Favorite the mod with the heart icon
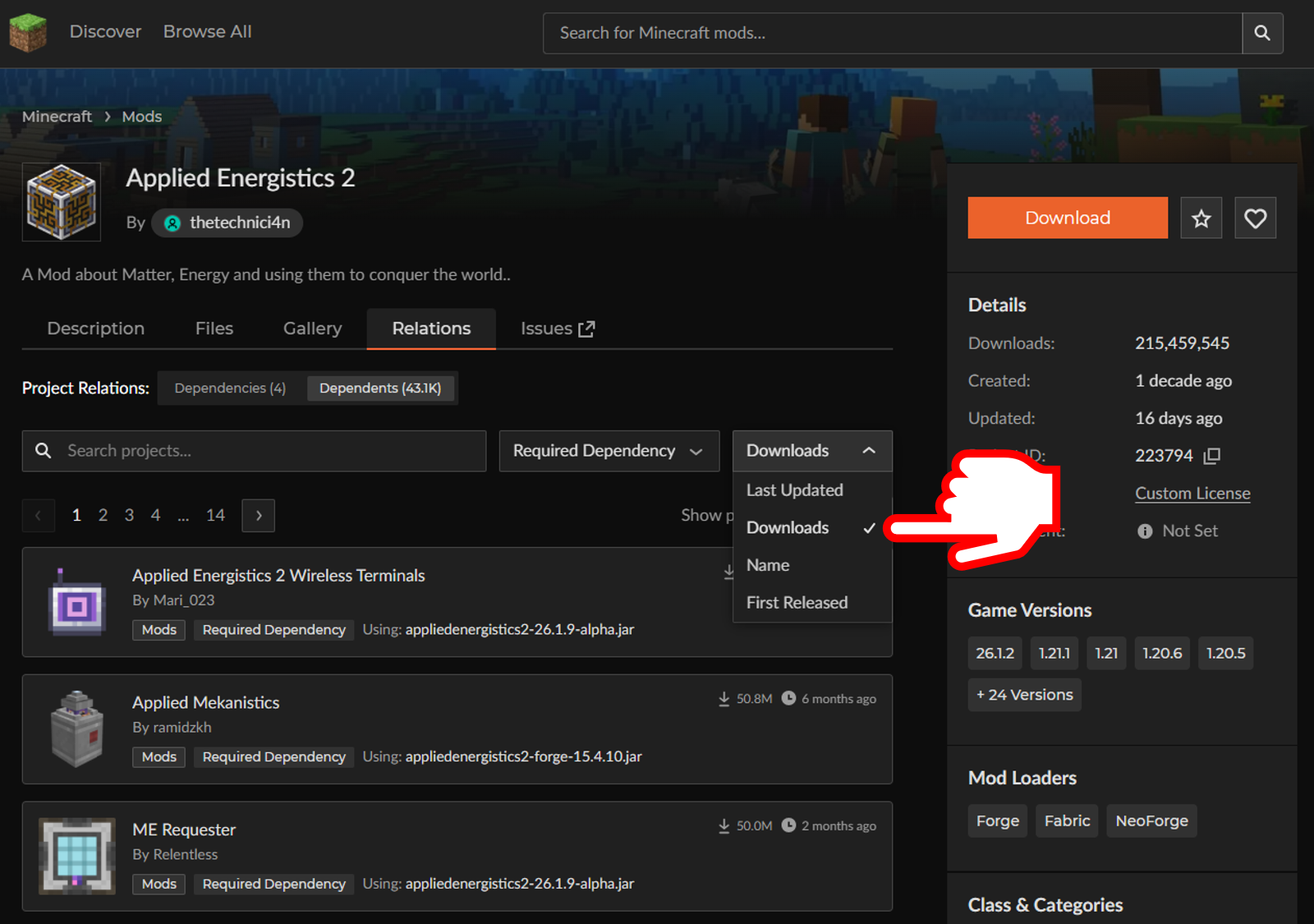The width and height of the screenshot is (1314, 924). coord(1256,218)
